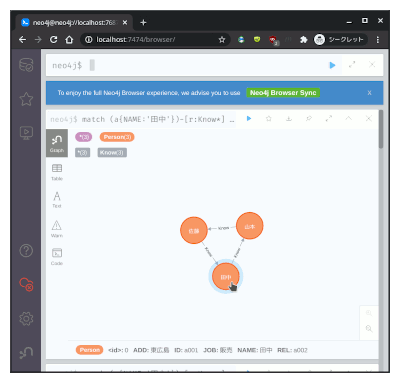
Task: Open the Guides play-screen sidebar icon
Action: [26, 133]
